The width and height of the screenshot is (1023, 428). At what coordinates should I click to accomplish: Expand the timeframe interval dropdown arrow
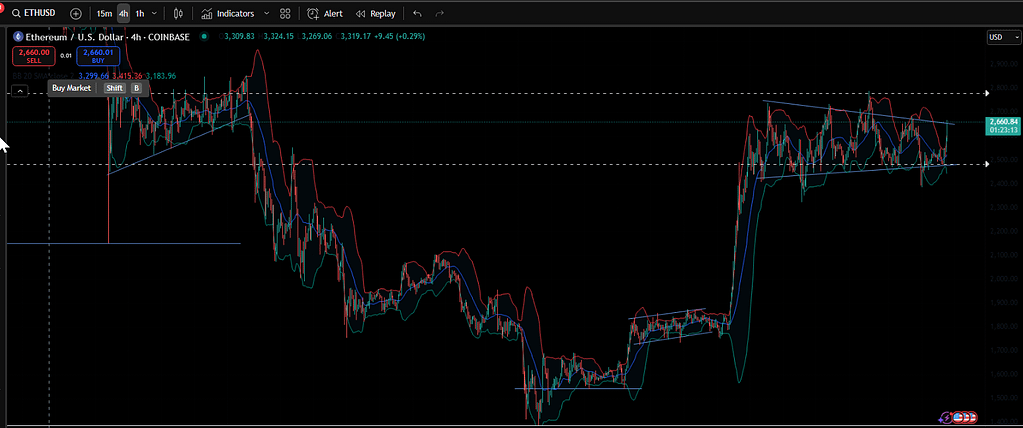click(155, 14)
